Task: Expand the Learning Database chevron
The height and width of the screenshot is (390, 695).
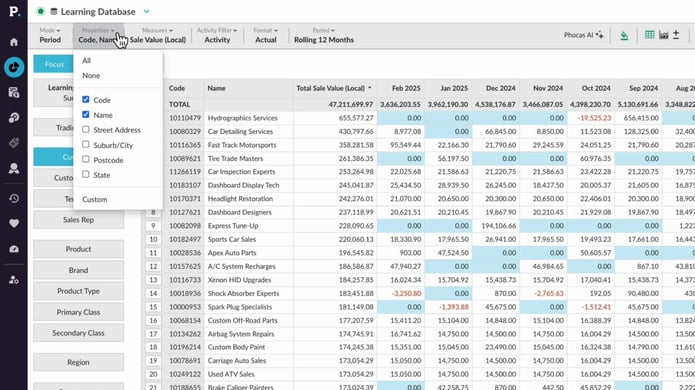Action: click(147, 12)
